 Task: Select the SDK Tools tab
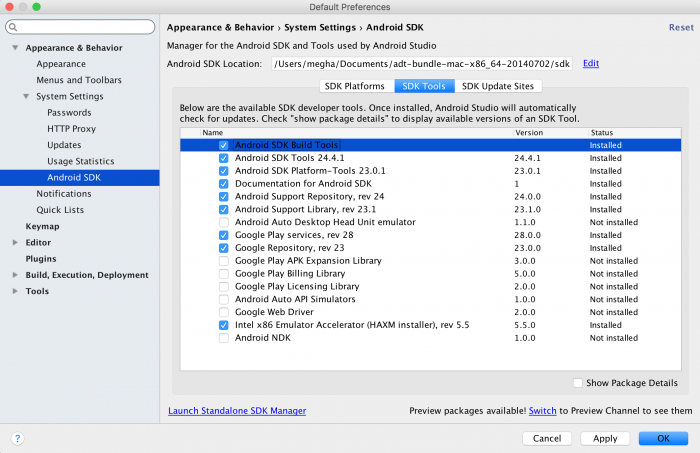point(424,86)
